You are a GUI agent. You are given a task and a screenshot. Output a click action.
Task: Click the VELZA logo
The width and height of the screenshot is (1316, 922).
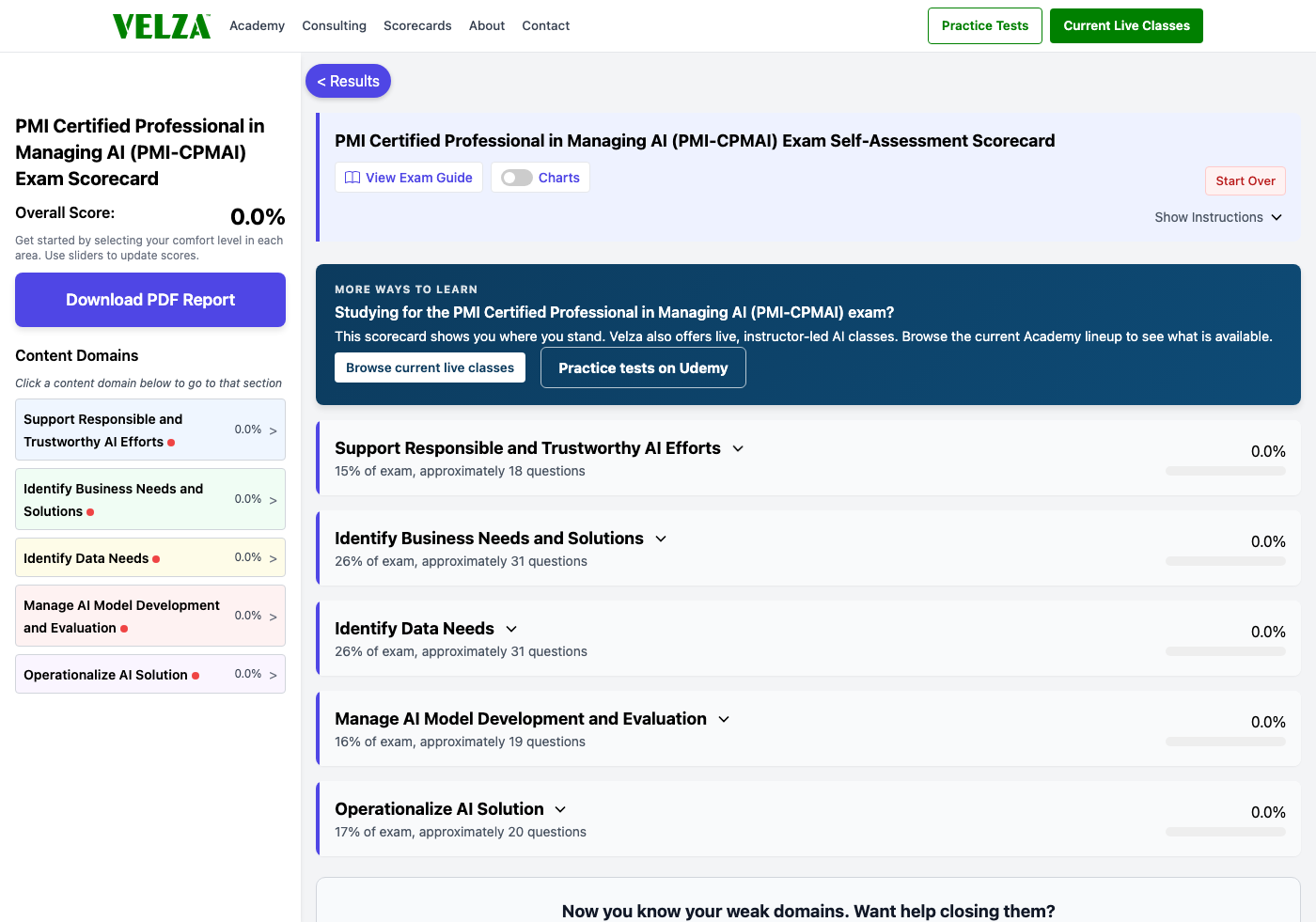(162, 26)
